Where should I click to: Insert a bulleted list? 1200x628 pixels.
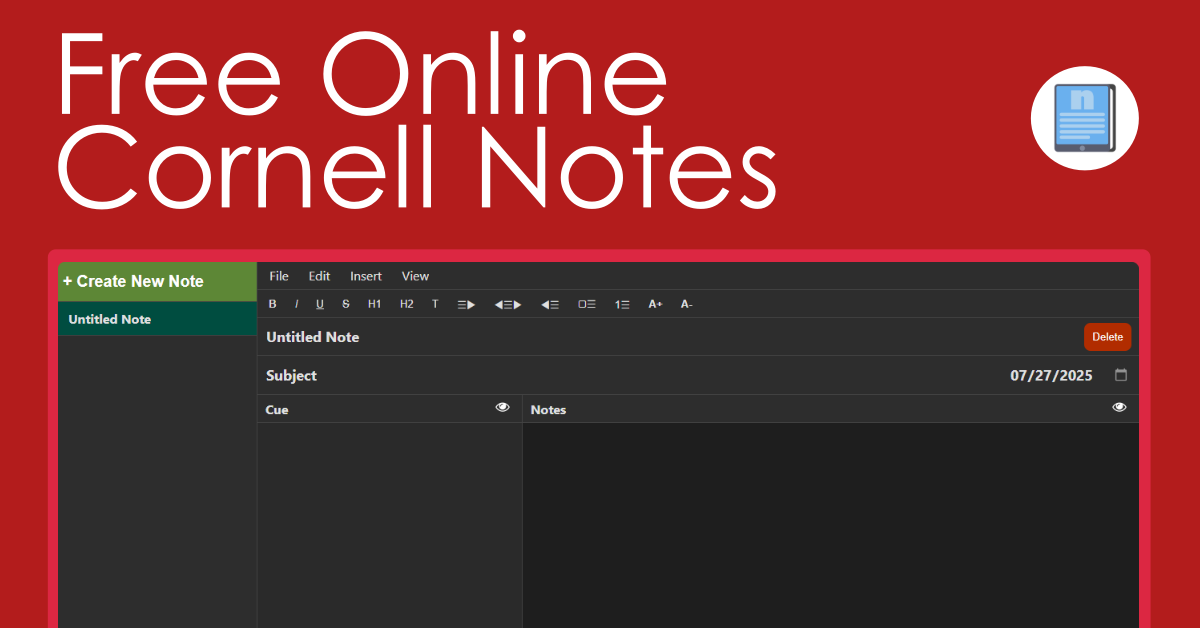pyautogui.click(x=587, y=304)
